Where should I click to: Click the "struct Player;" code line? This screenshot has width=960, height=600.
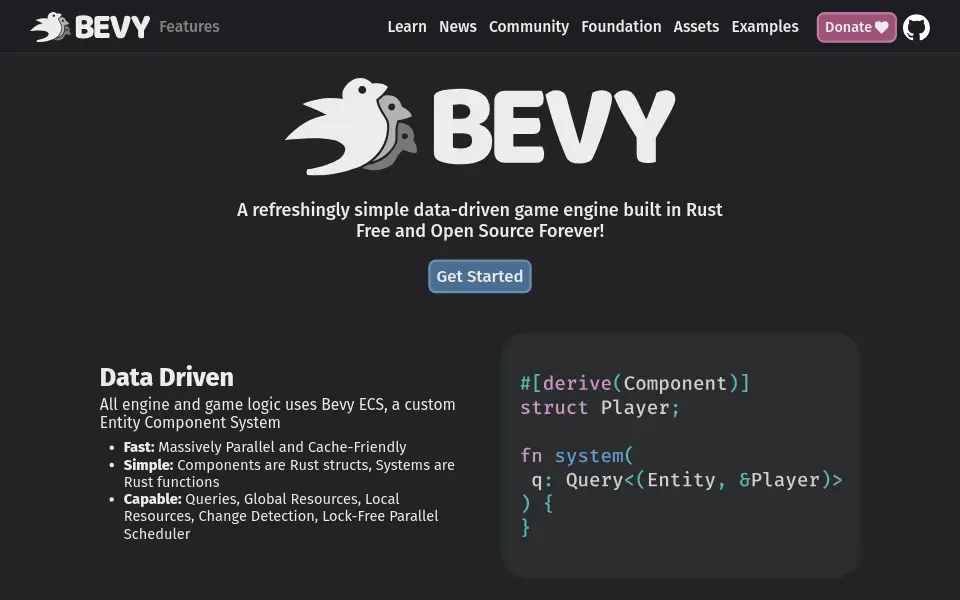(599, 408)
